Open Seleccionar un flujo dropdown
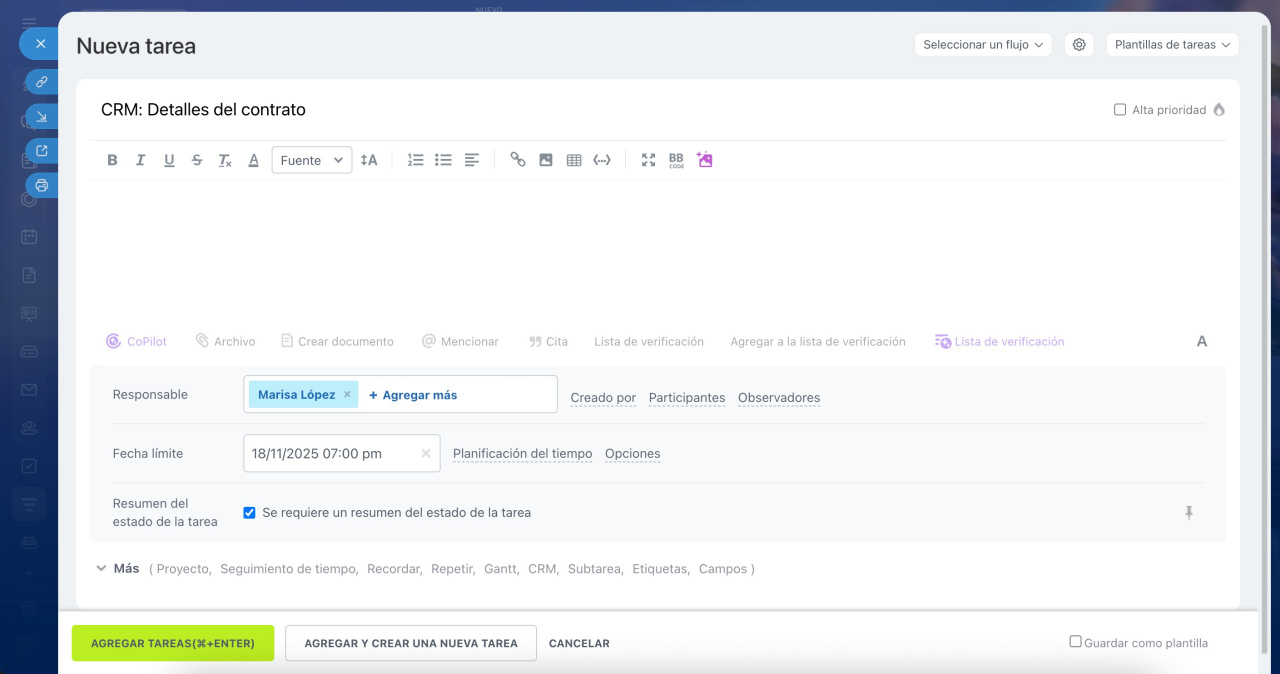The width and height of the screenshot is (1280, 674). point(982,45)
